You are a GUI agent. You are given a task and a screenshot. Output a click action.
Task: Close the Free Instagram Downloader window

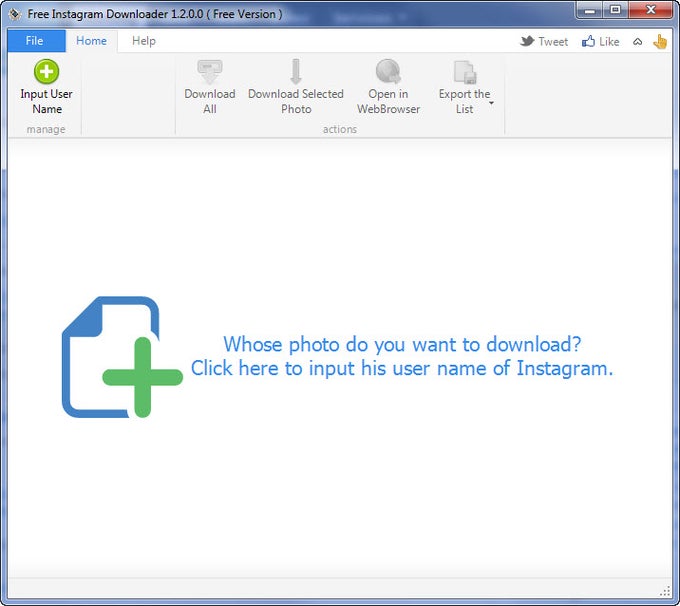651,10
